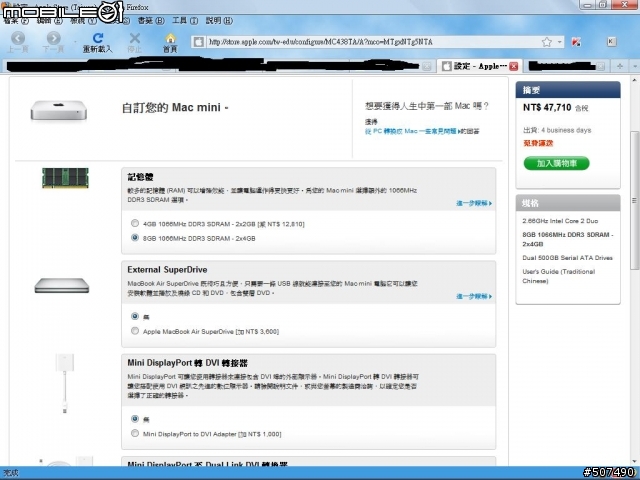
Task: Click the Dual 500GB Serial ATA Drives text
Action: pos(567,258)
